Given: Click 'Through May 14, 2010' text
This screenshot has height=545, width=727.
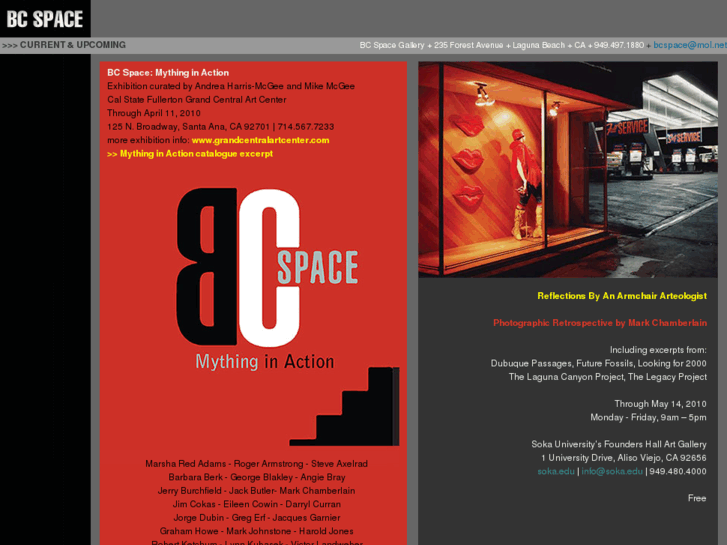Looking at the screenshot, I should click(660, 404).
